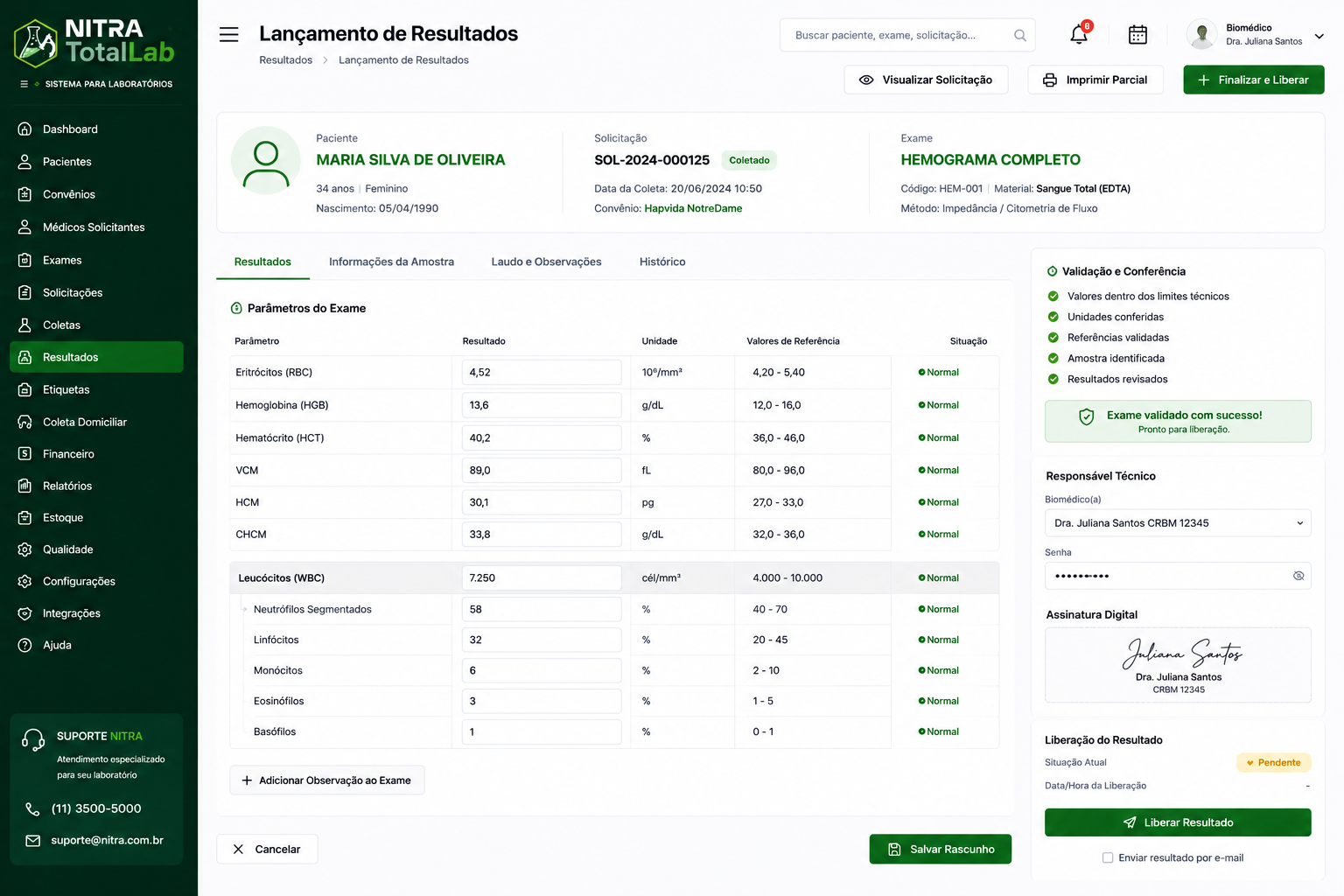The width and height of the screenshot is (1344, 896).
Task: Click the Coletas icon in the sidebar
Action: coord(25,325)
